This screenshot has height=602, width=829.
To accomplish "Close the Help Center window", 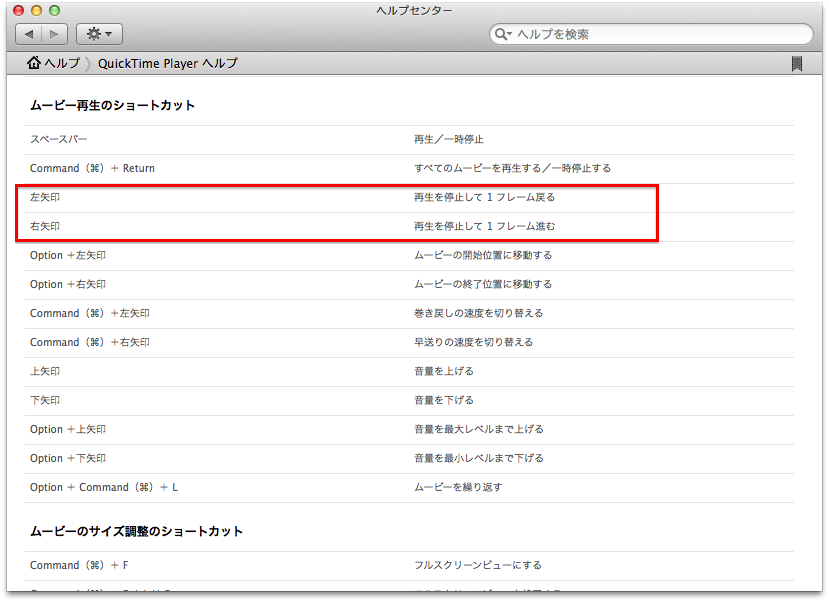I will (19, 11).
